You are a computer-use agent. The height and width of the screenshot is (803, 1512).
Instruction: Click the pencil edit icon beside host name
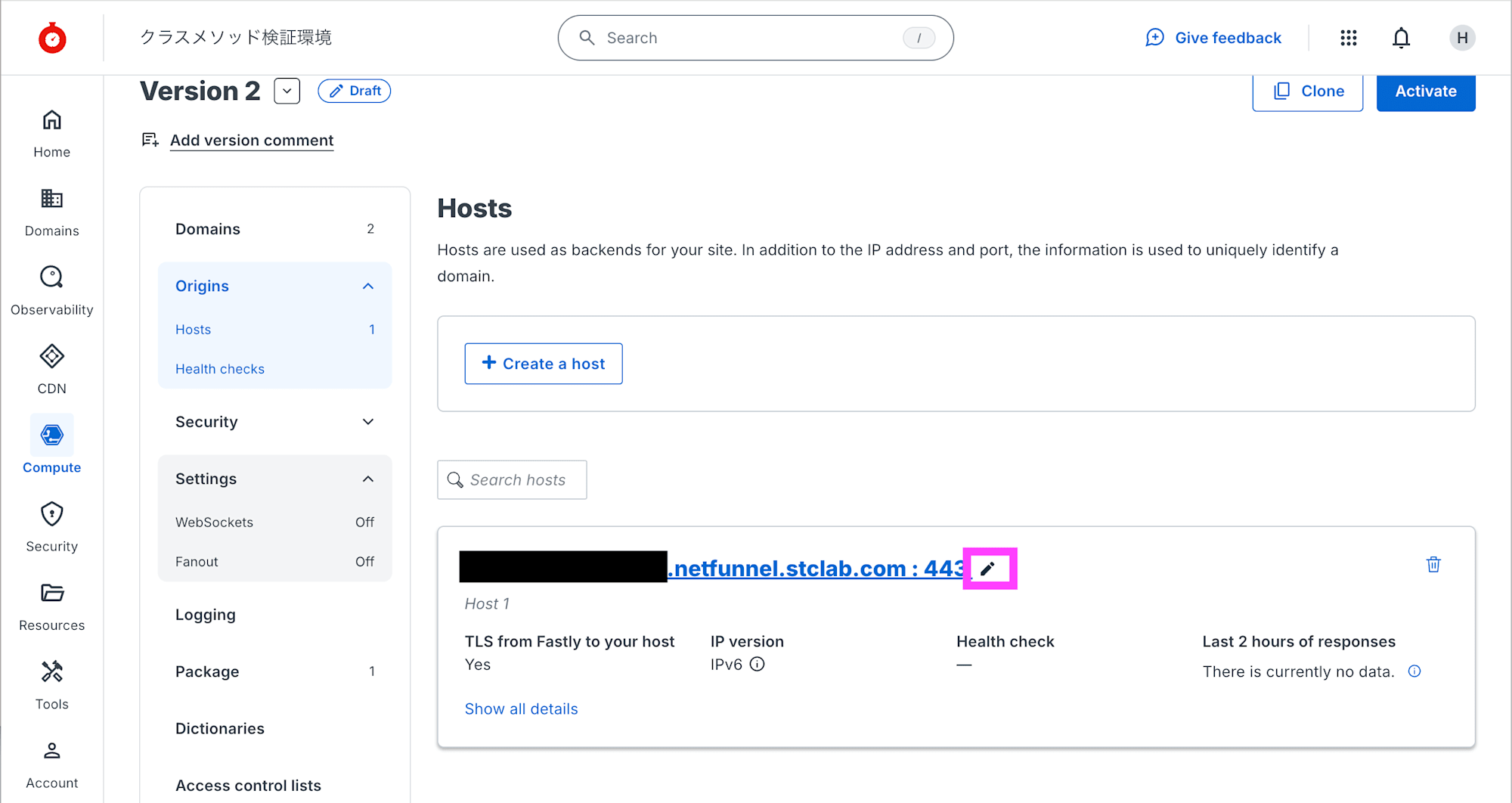(x=988, y=569)
